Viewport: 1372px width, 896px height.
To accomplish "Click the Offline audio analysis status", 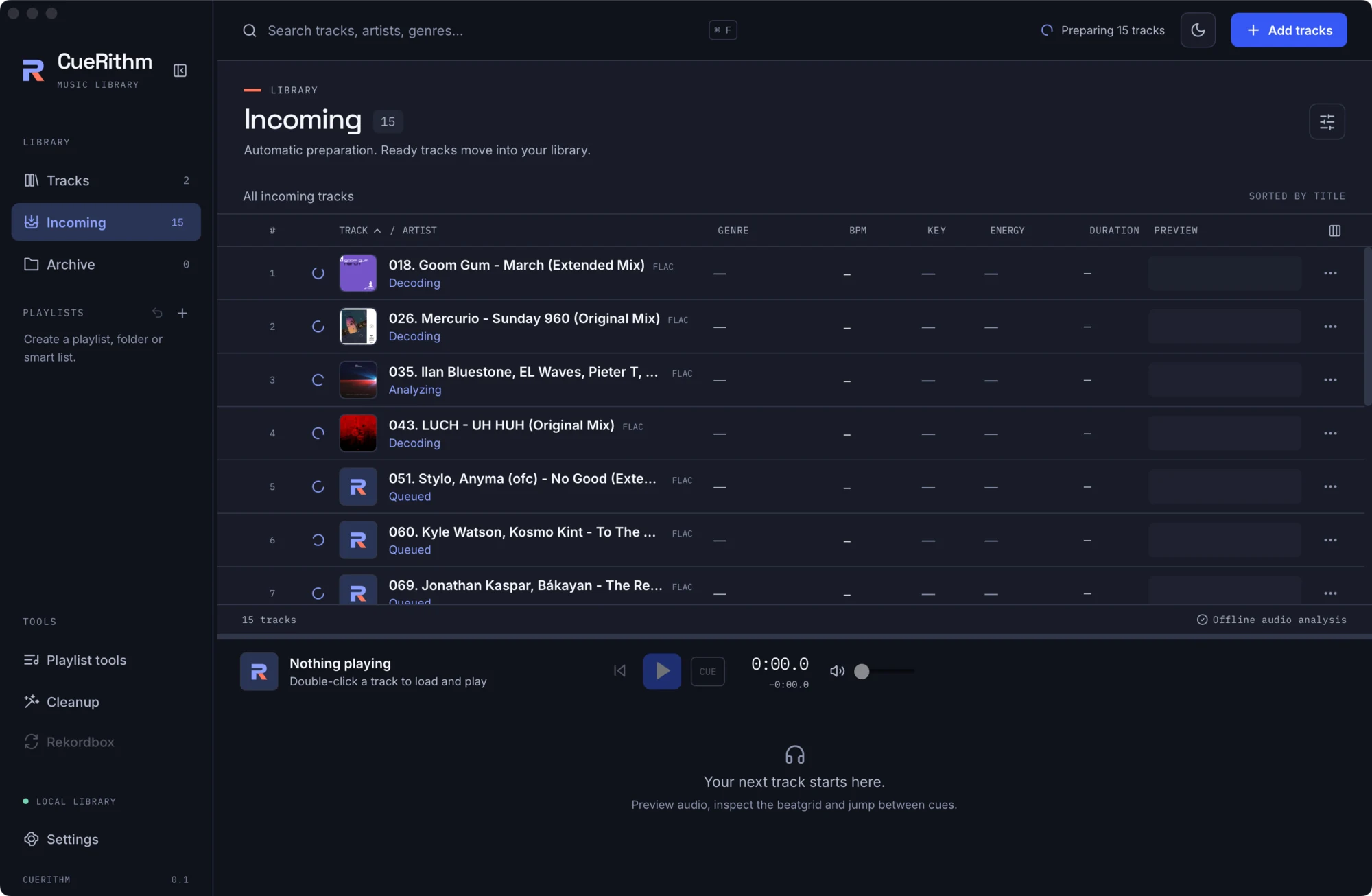I will point(1272,620).
